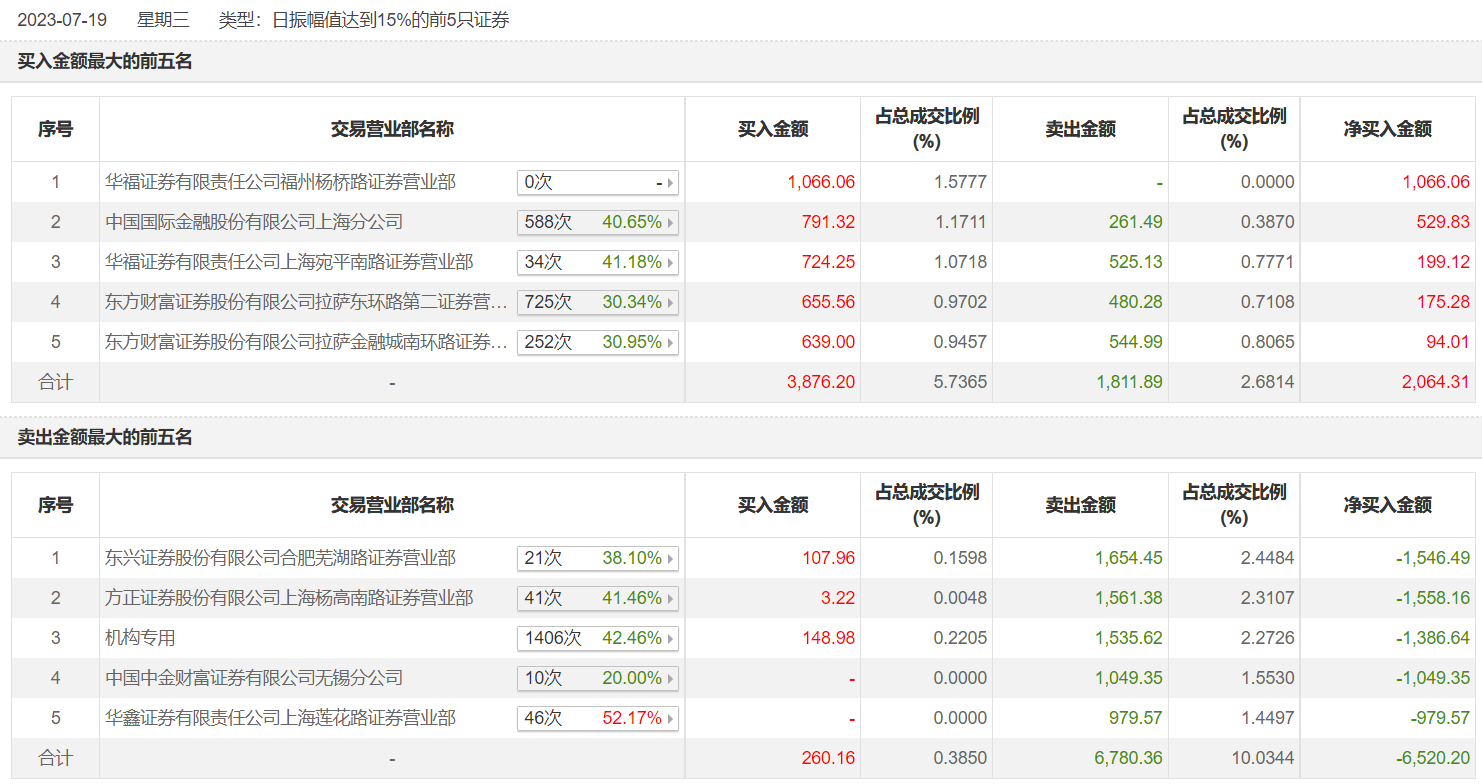
Task: Click the arrow icon beside 21次 38.10%
Action: coord(670,558)
